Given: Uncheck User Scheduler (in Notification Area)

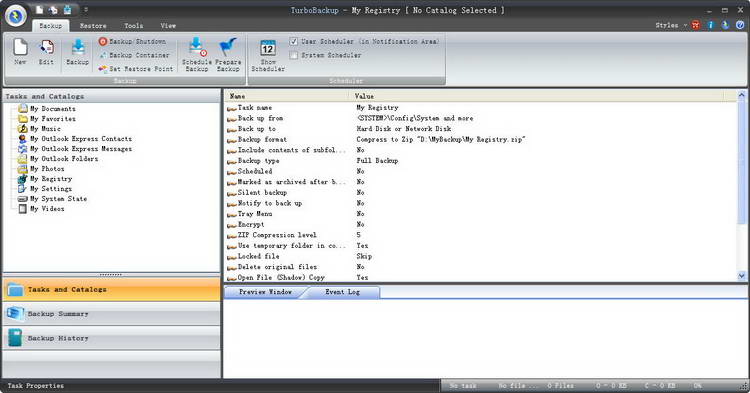Looking at the screenshot, I should (x=294, y=42).
